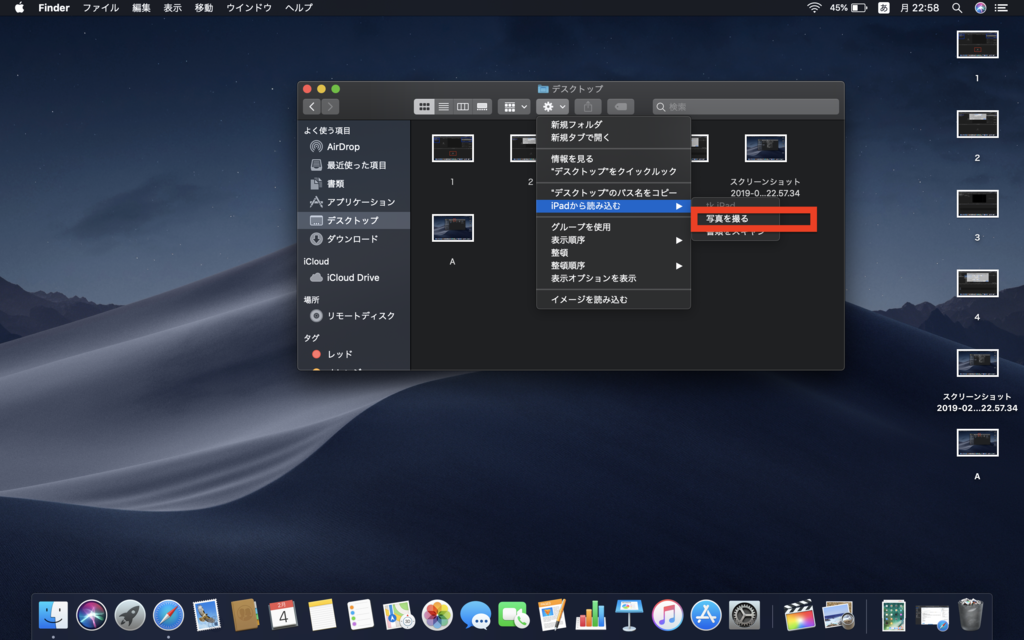
Task: Expand the 表示順序 submenu
Action: tap(613, 240)
